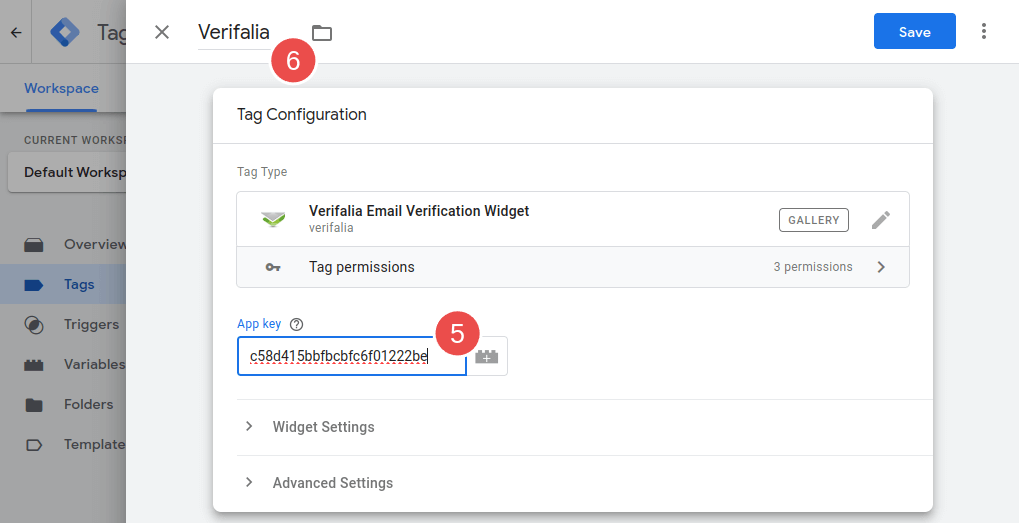Click the App key input field
Screen dimensions: 1019x523
(352, 356)
